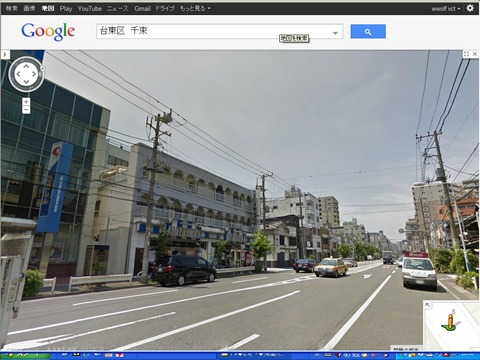Pan Street View up with compass arrow
The height and width of the screenshot is (360, 480).
(x=26, y=66)
